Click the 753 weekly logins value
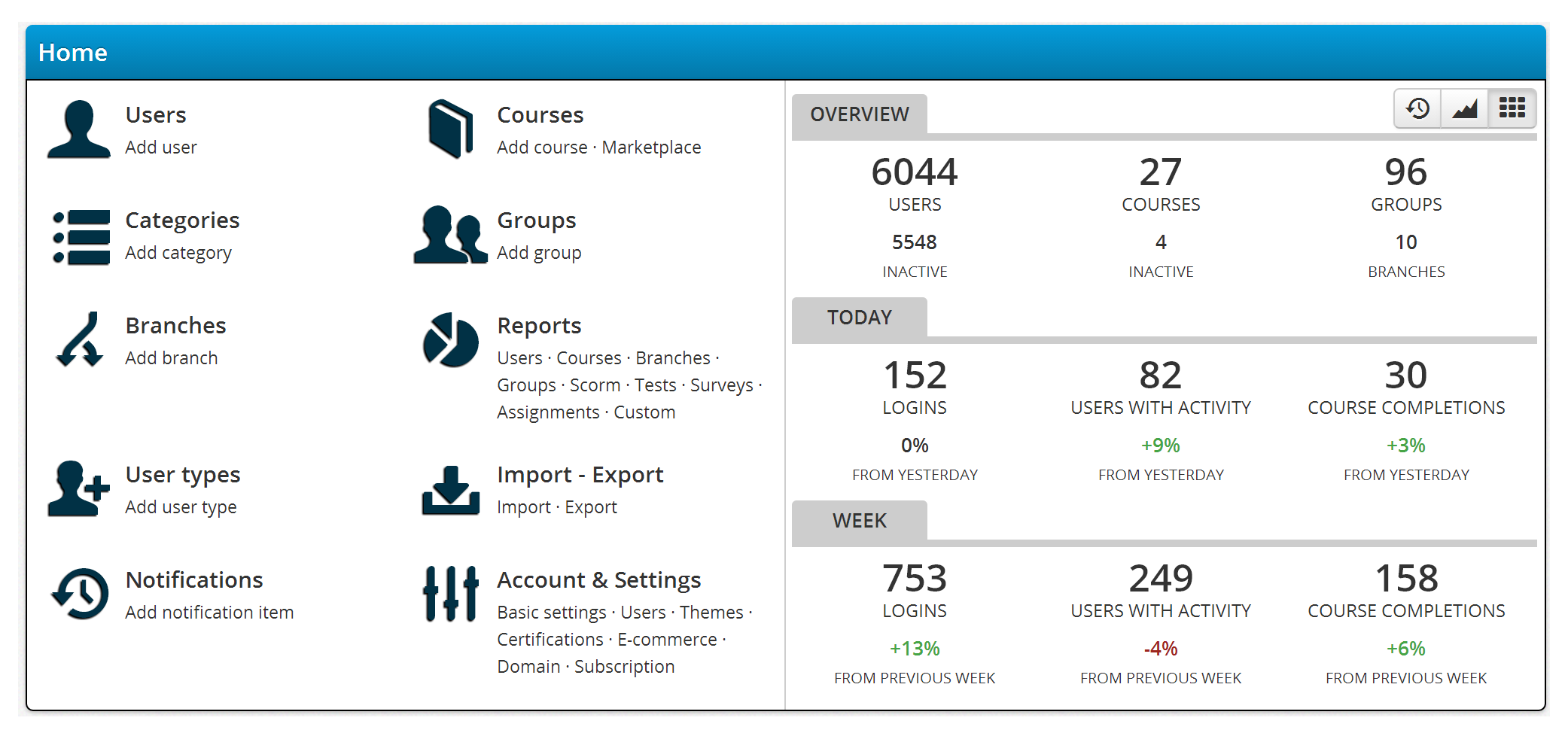 (x=915, y=579)
